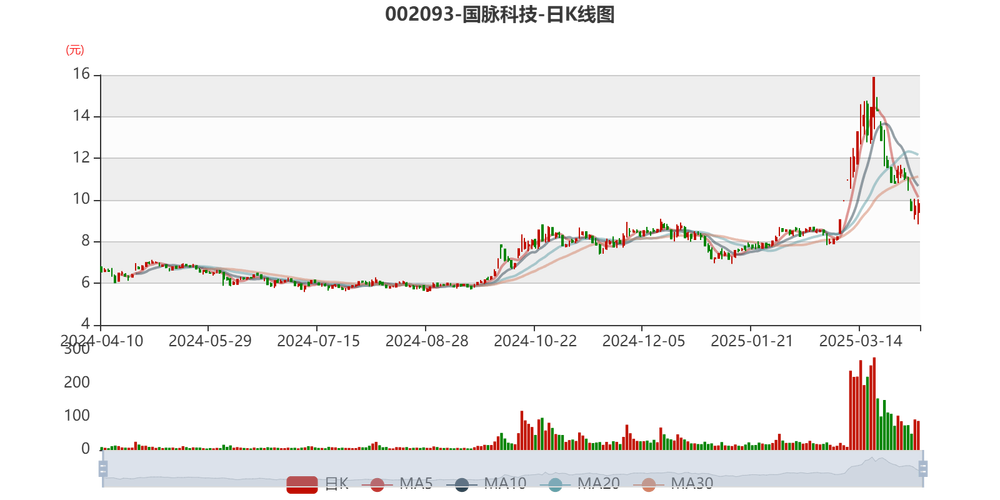The width and height of the screenshot is (1000, 500).
Task: Click the 2024-05-29 date axis label
Action: 210,341
